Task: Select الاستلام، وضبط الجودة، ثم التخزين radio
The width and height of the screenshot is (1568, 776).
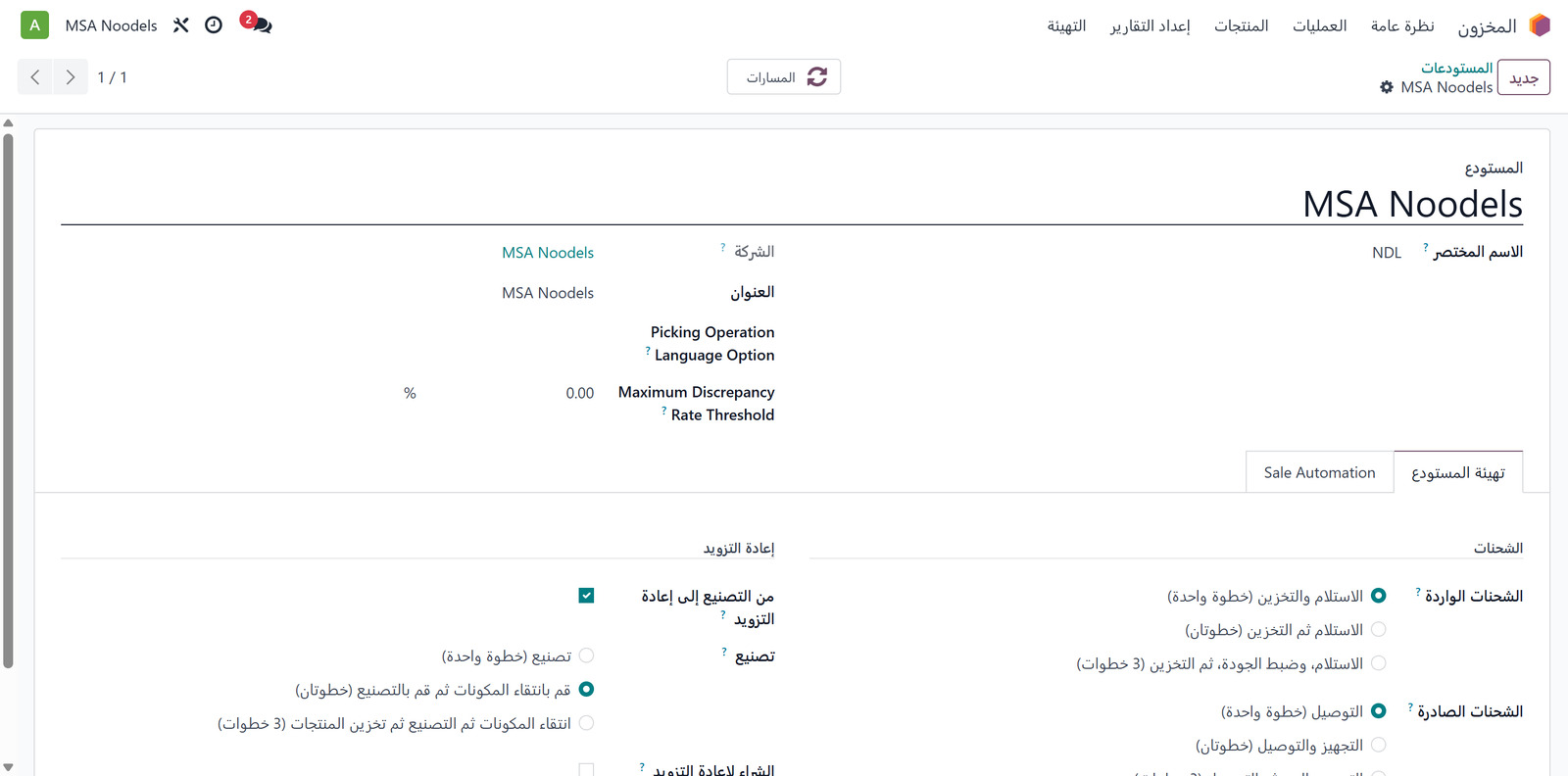Action: [x=1379, y=663]
